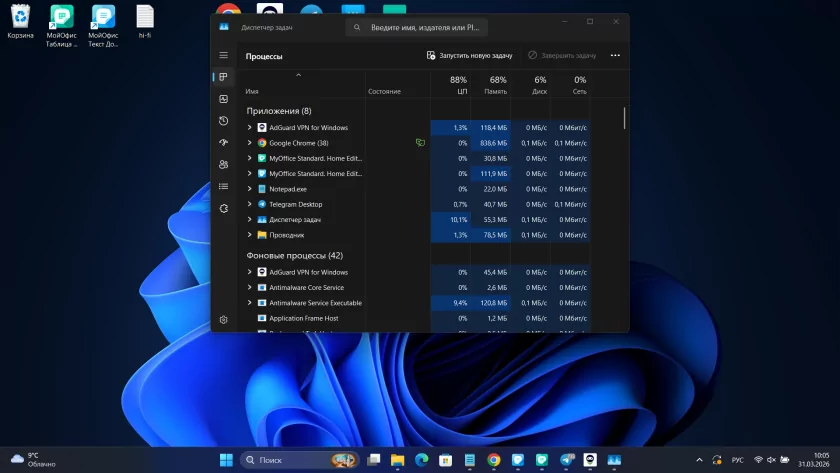The width and height of the screenshot is (840, 473).
Task: Open the Services puzzle-piece icon
Action: 223,208
